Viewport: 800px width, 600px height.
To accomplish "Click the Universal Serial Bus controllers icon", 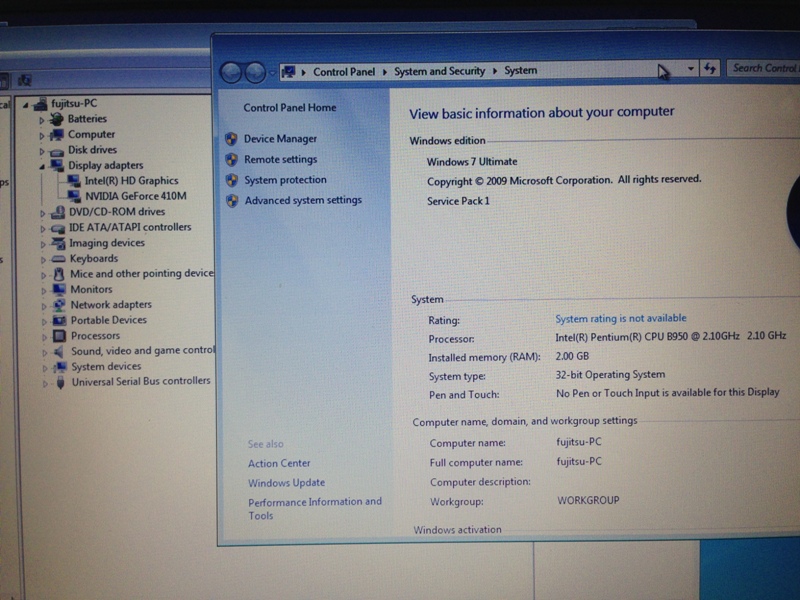I will 61,382.
